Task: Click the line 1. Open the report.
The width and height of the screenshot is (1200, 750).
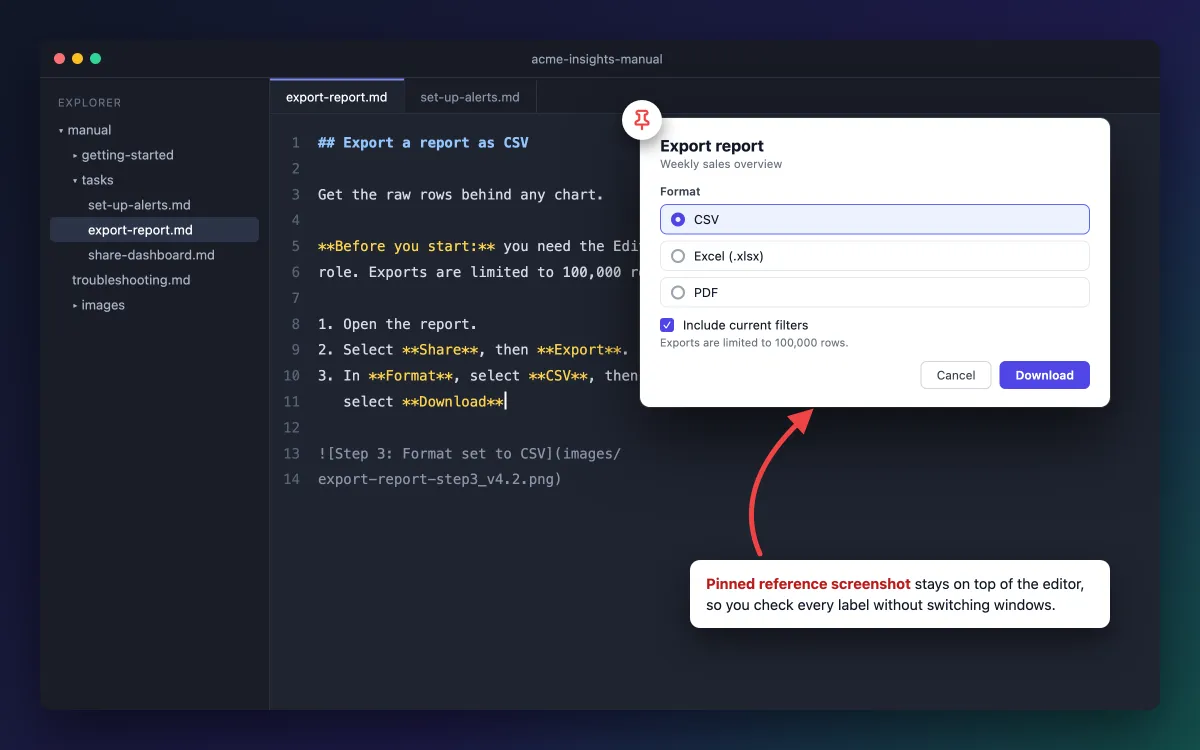Action: coord(397,324)
